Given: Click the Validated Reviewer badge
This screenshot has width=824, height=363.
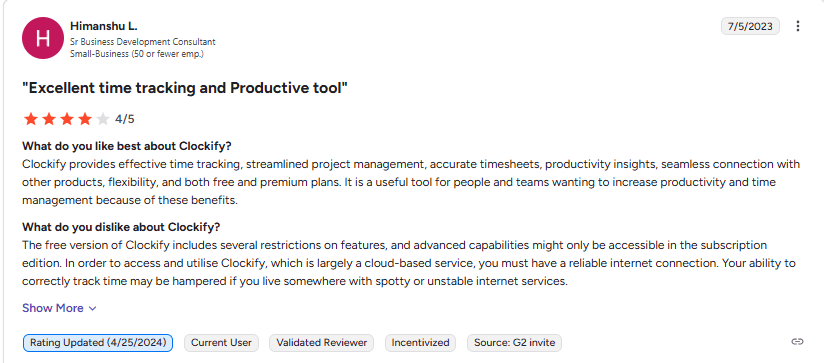Looking at the screenshot, I should (x=322, y=343).
